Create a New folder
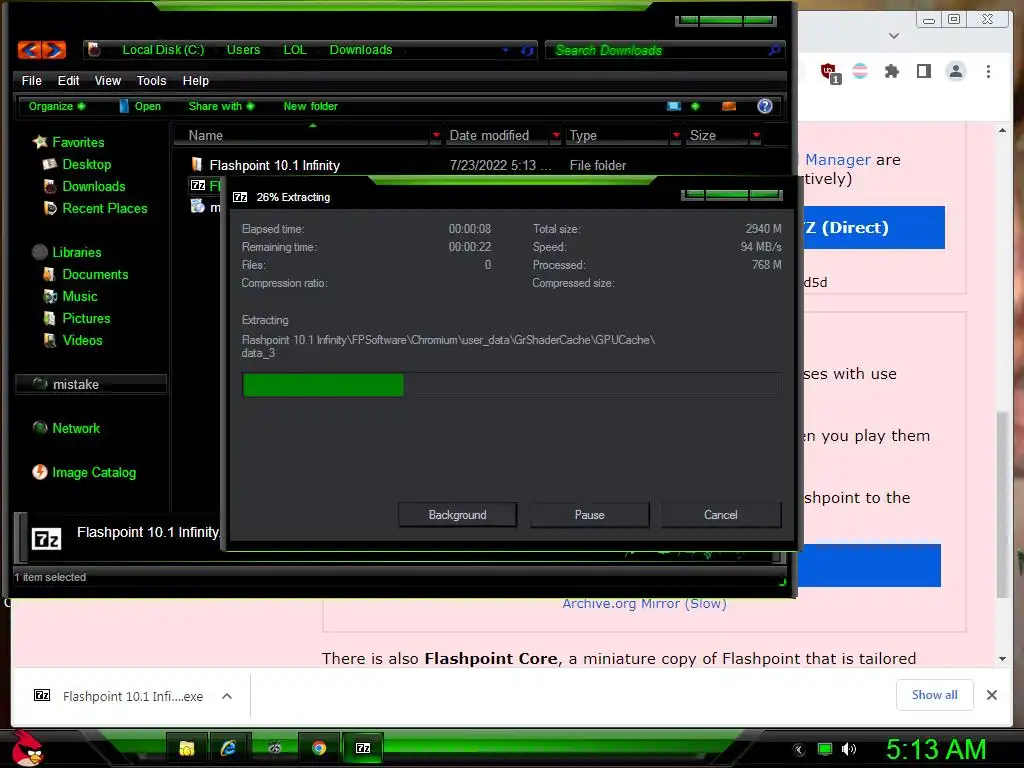This screenshot has height=768, width=1024. pyautogui.click(x=310, y=106)
